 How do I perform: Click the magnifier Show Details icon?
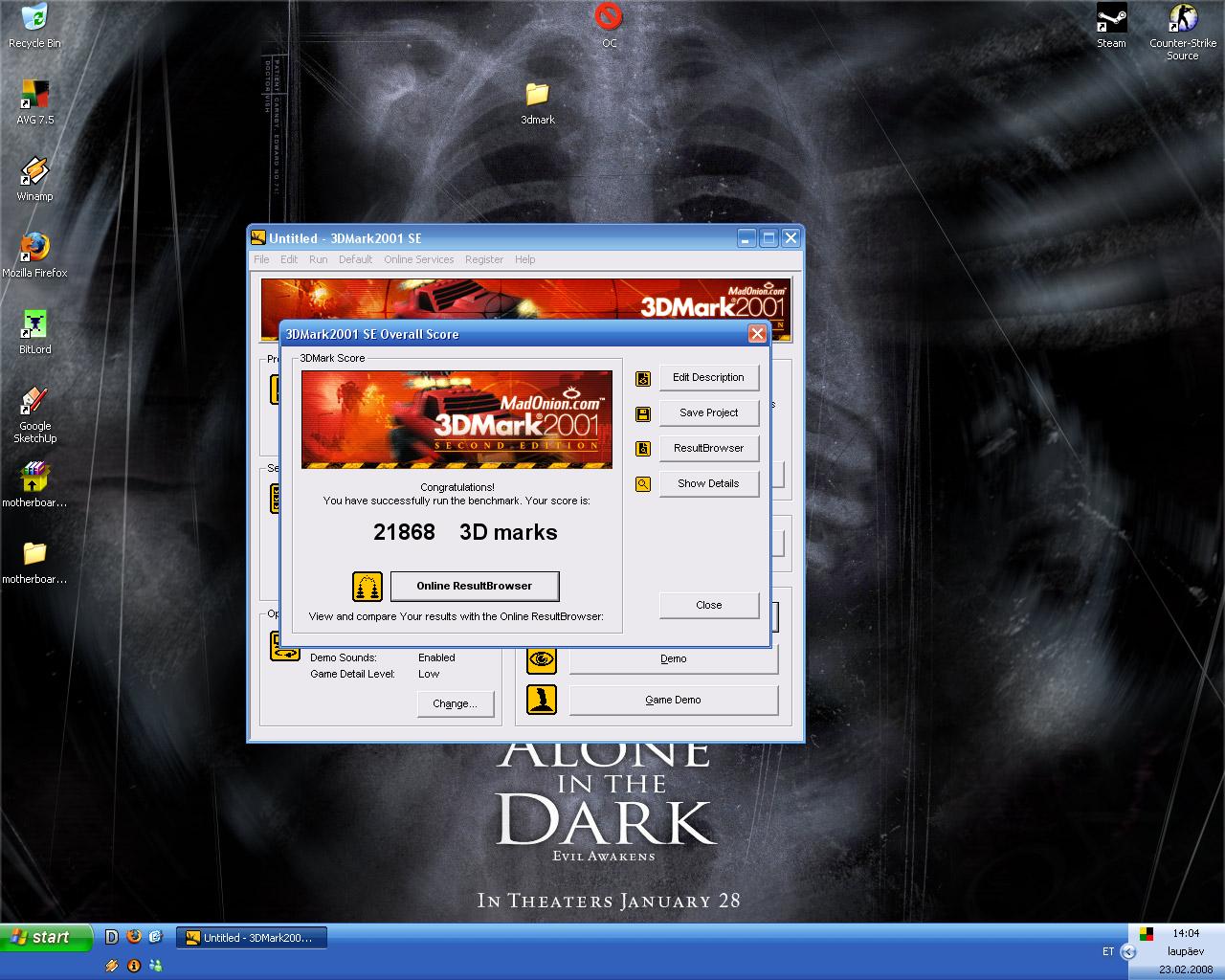tap(643, 484)
